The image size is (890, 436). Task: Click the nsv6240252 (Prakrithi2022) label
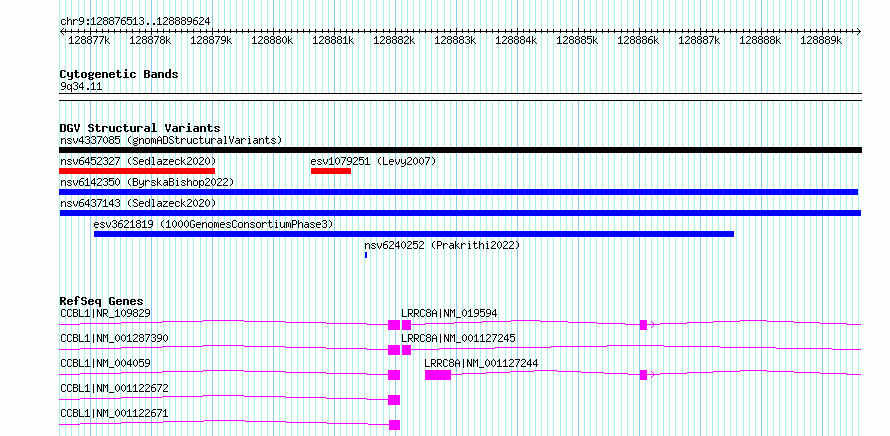point(442,245)
